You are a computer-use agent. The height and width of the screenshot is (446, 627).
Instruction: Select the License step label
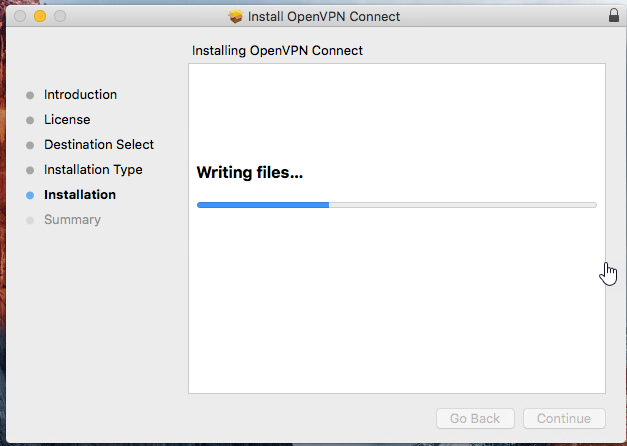(67, 119)
